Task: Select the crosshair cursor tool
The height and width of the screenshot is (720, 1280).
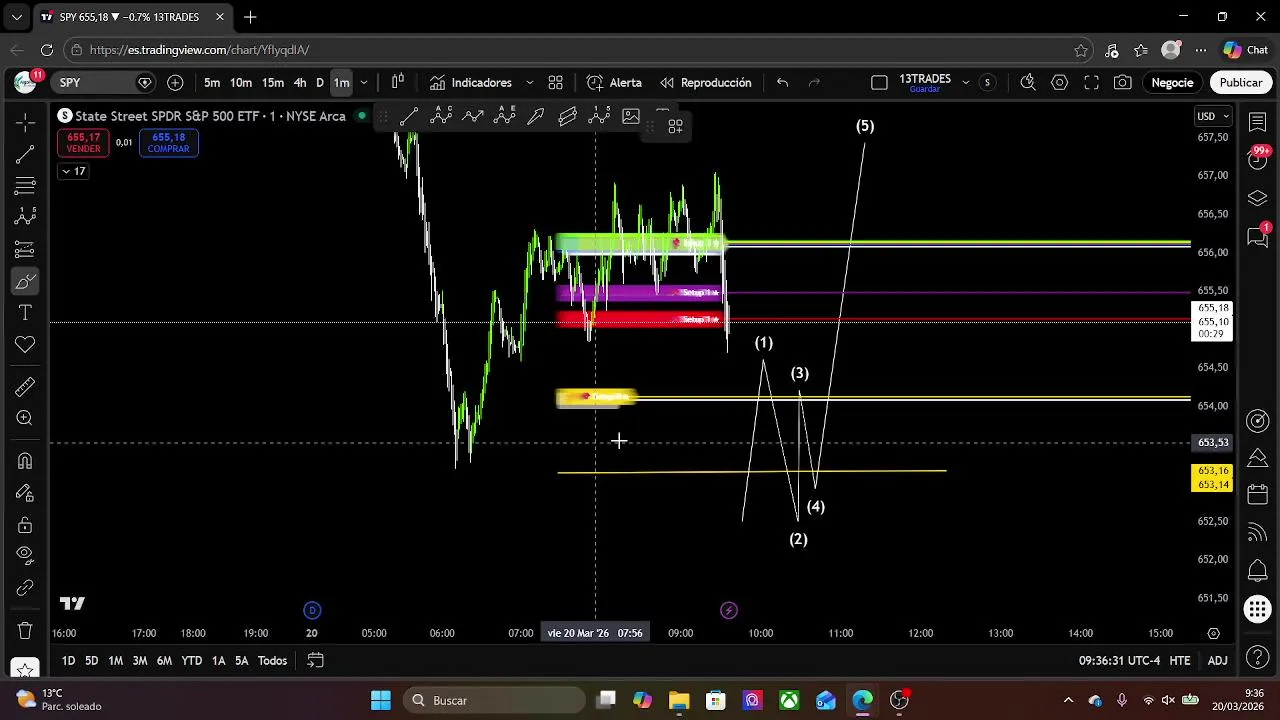Action: [x=25, y=121]
